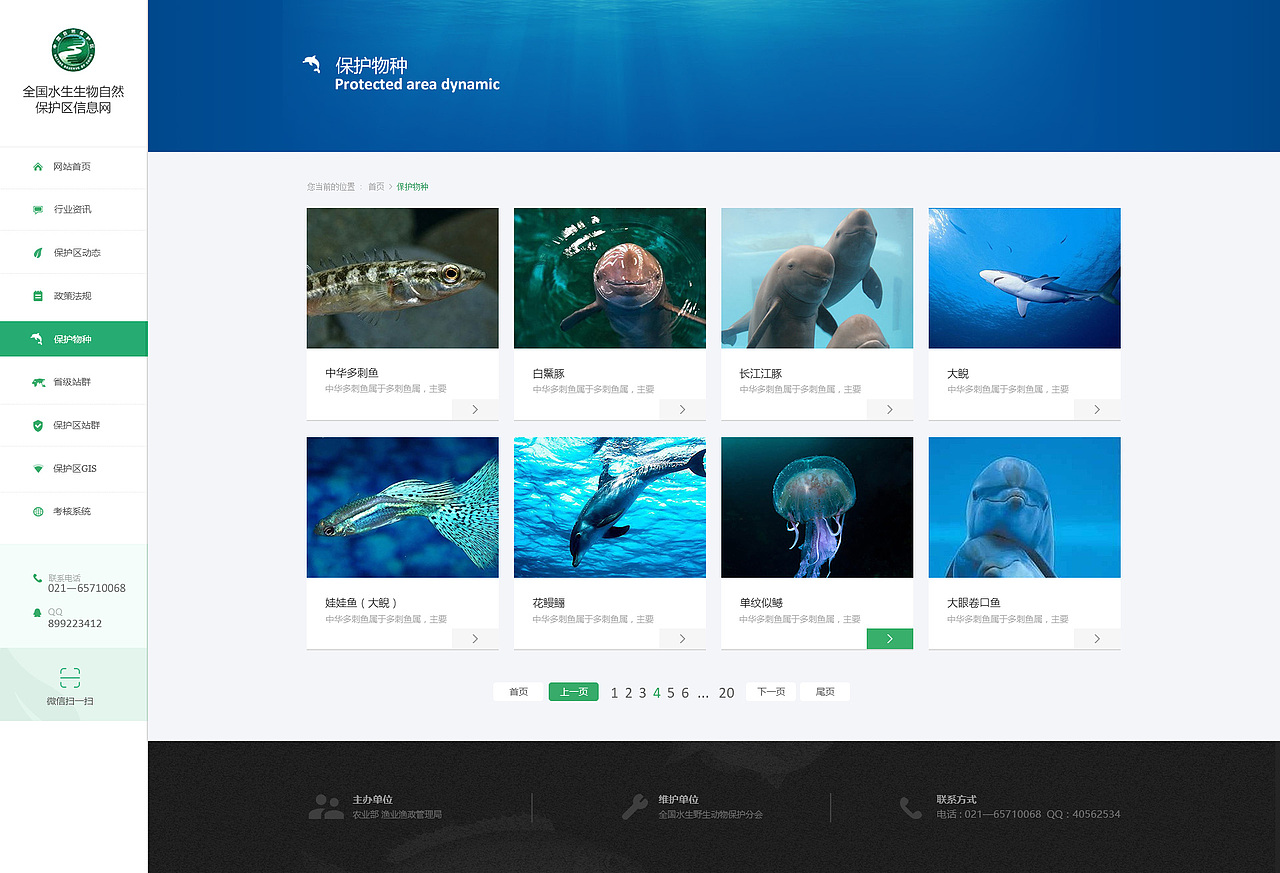
Task: Click the calendar icon beside 政策法规
Action: [x=38, y=296]
